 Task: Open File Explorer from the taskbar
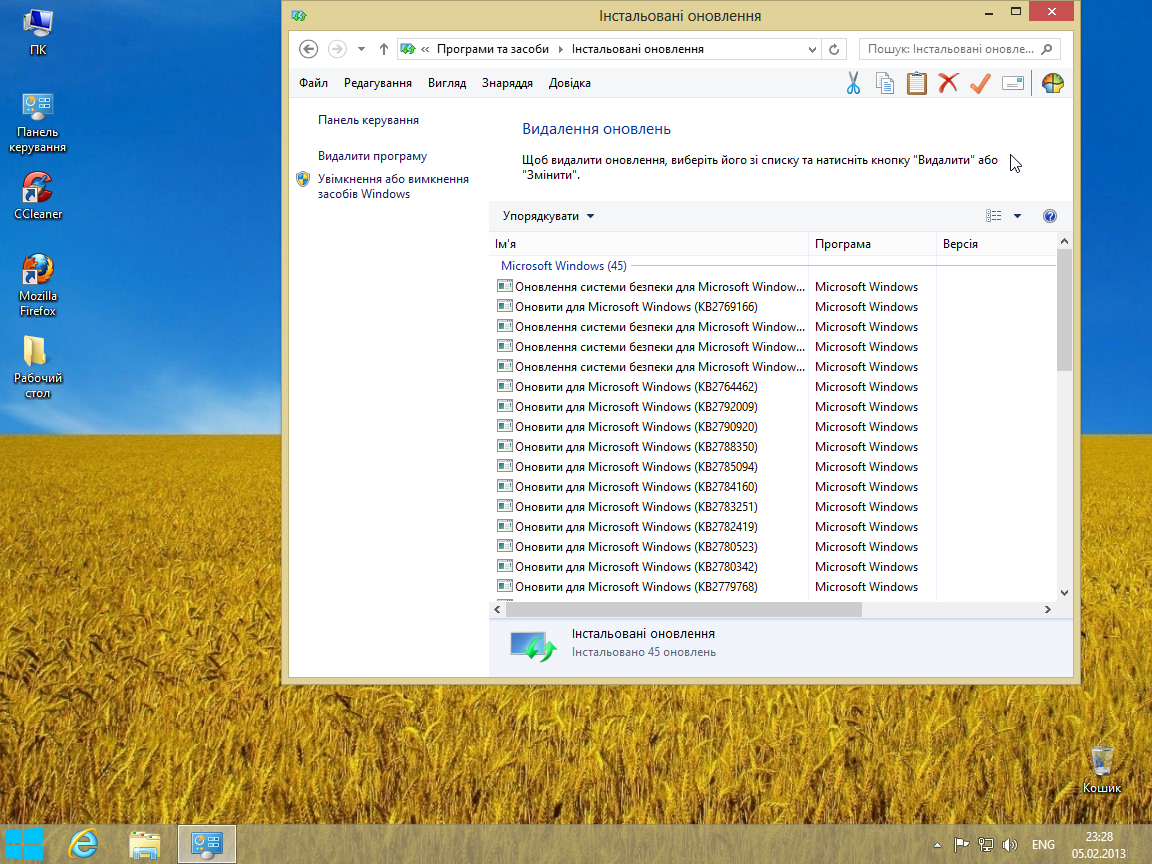(145, 844)
